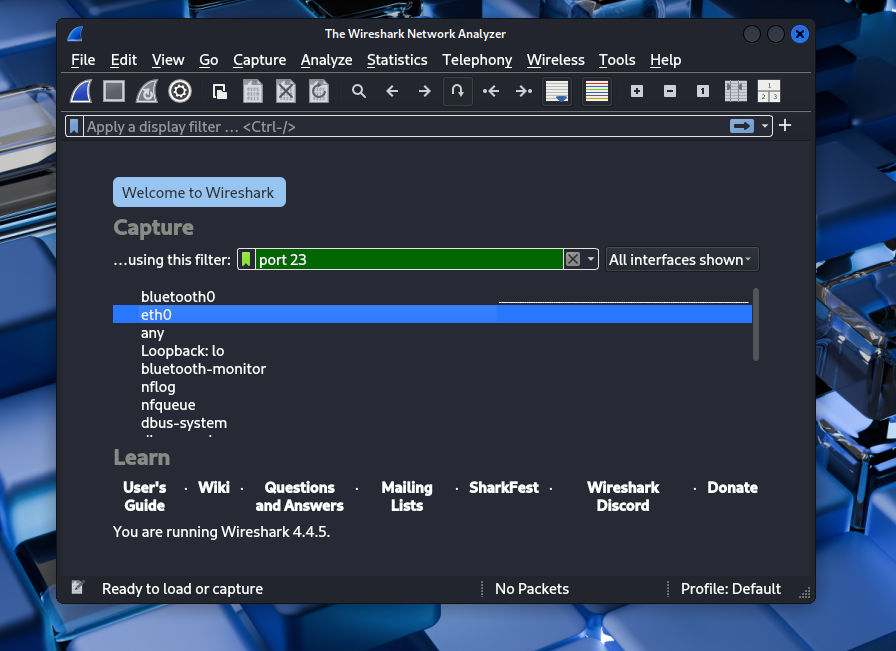Viewport: 896px width, 651px height.
Task: Open the SharkFest link
Action: pos(504,488)
